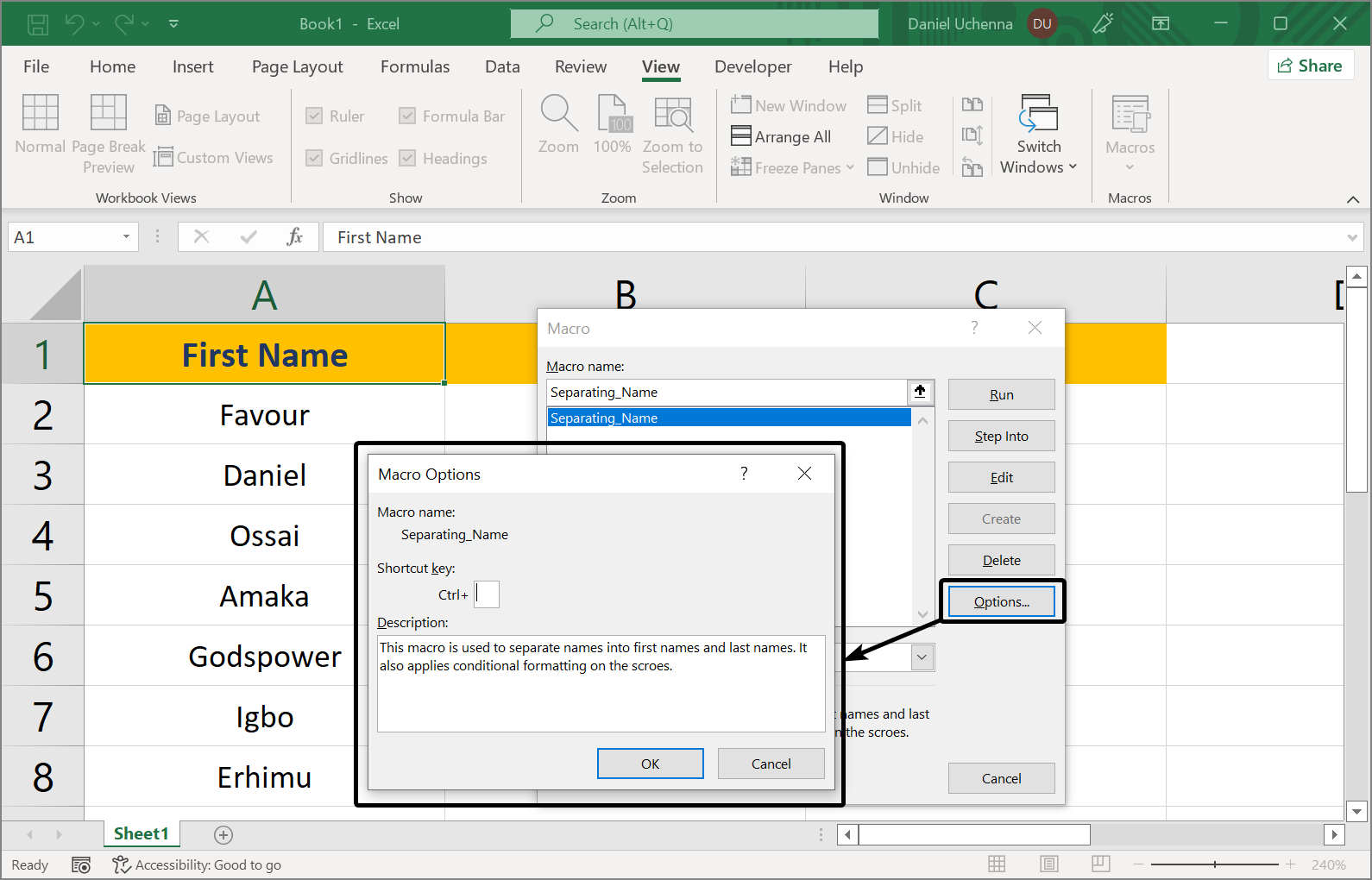Toggle the Ruler checkbox
This screenshot has width=1372, height=880.
[315, 116]
